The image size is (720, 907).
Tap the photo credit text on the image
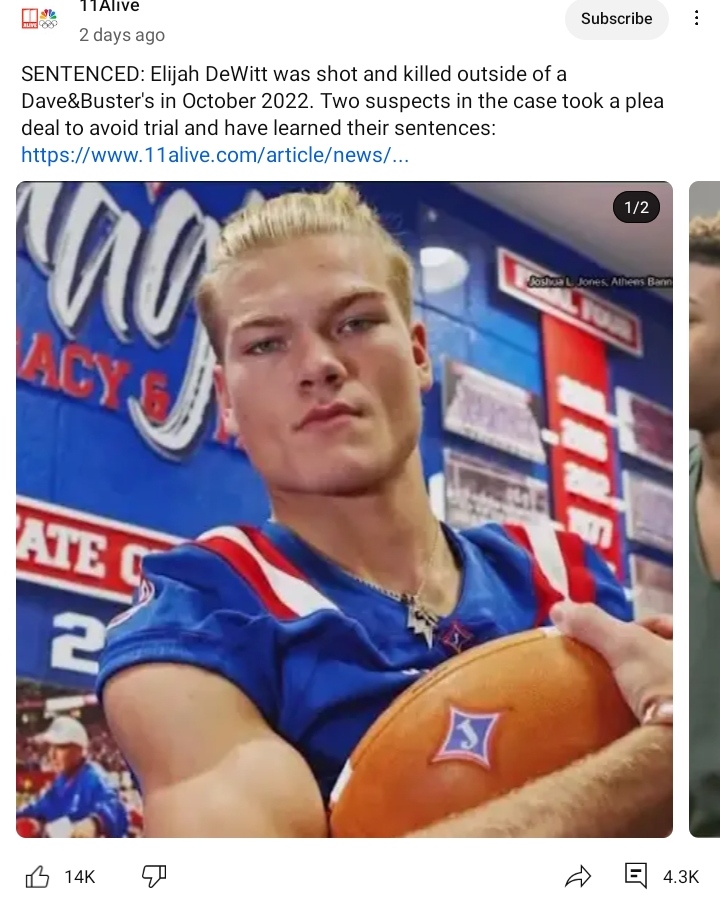601,283
